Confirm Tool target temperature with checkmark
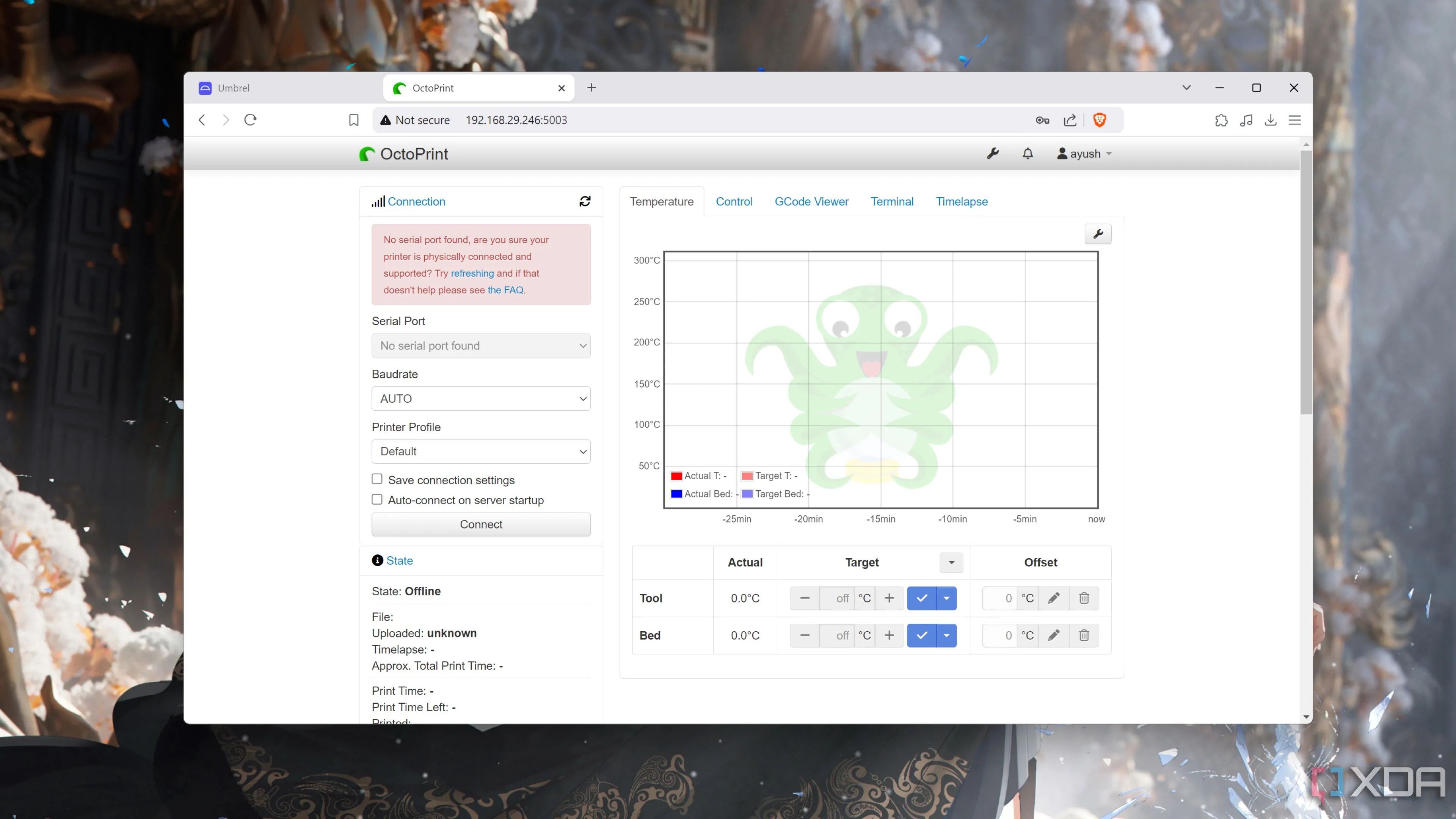The image size is (1456, 819). click(922, 598)
